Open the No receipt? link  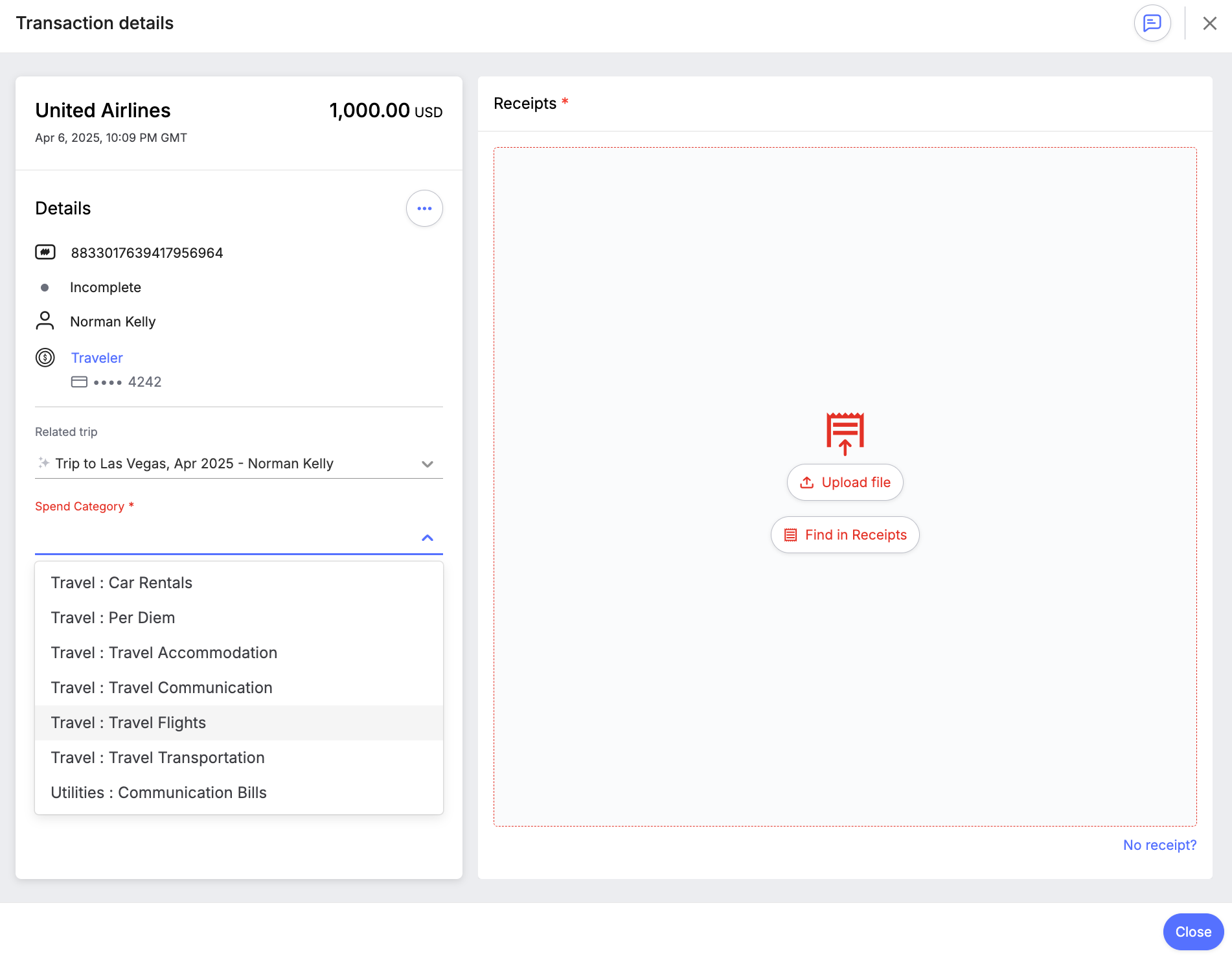1159,845
